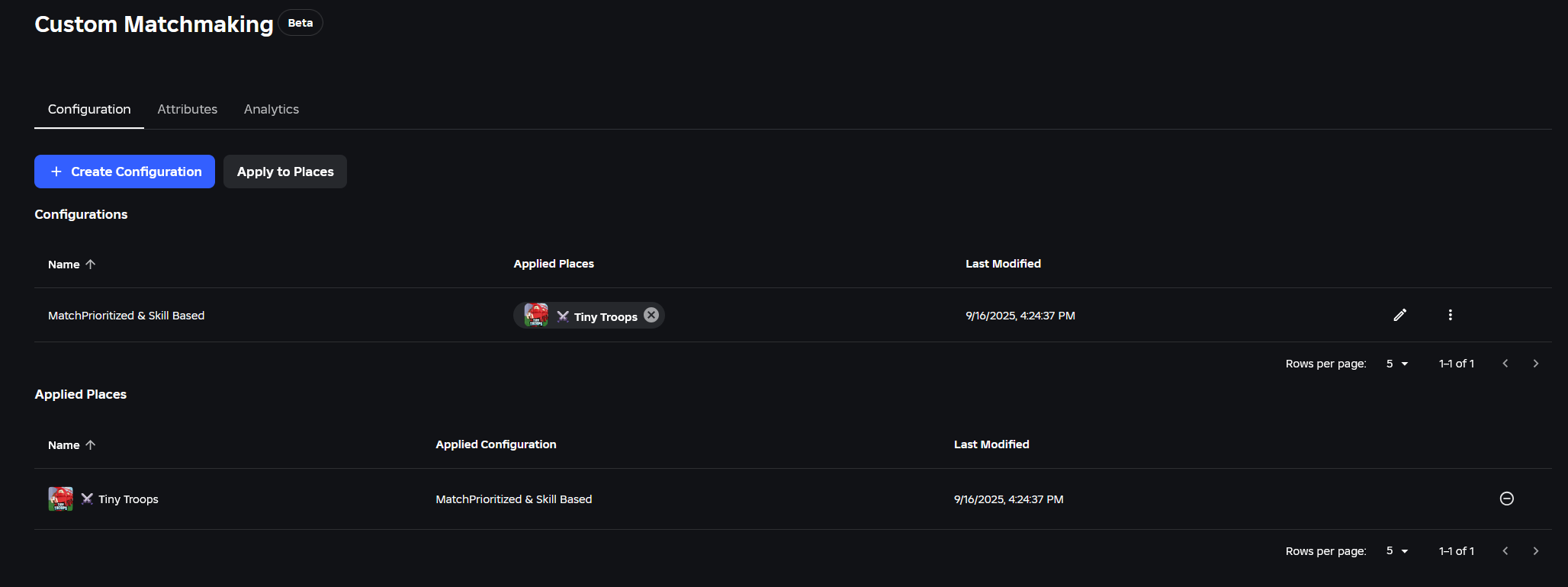The width and height of the screenshot is (1568, 587).
Task: Unapply configuration from Tiny Troops place
Action: tap(1506, 499)
